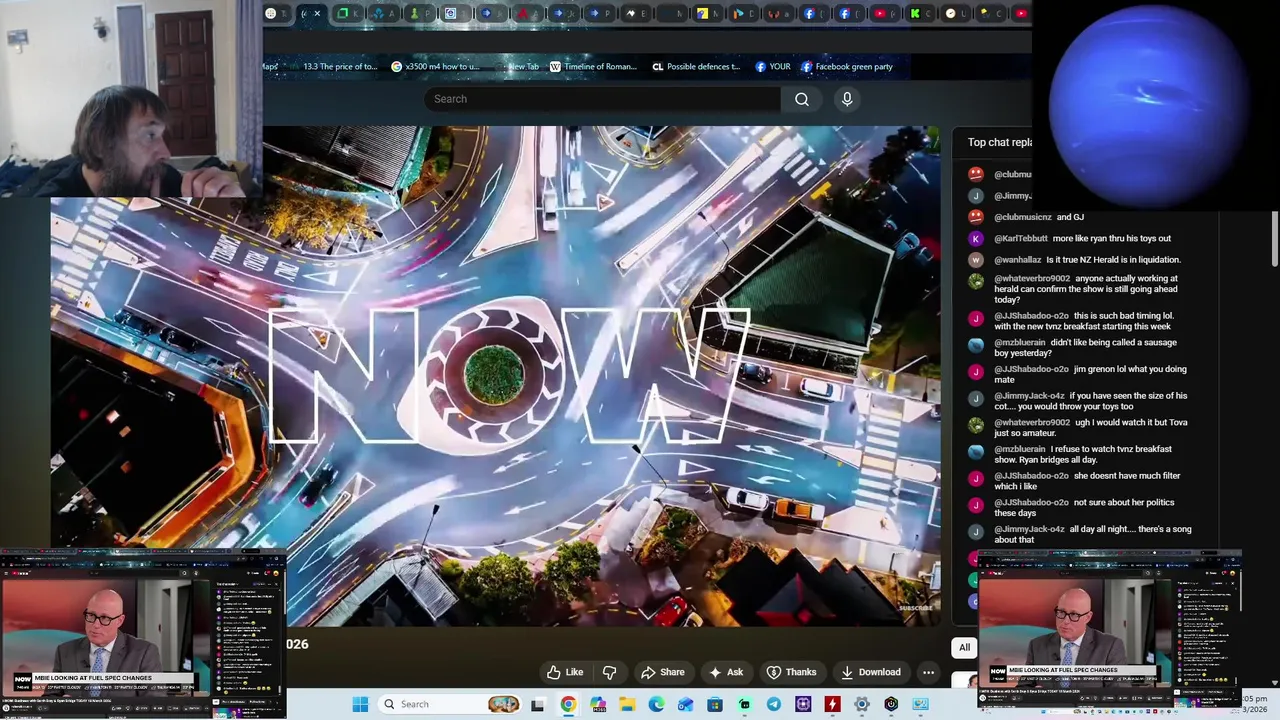Open the Share dialog for the video
1280x720 pixels.
(x=663, y=672)
